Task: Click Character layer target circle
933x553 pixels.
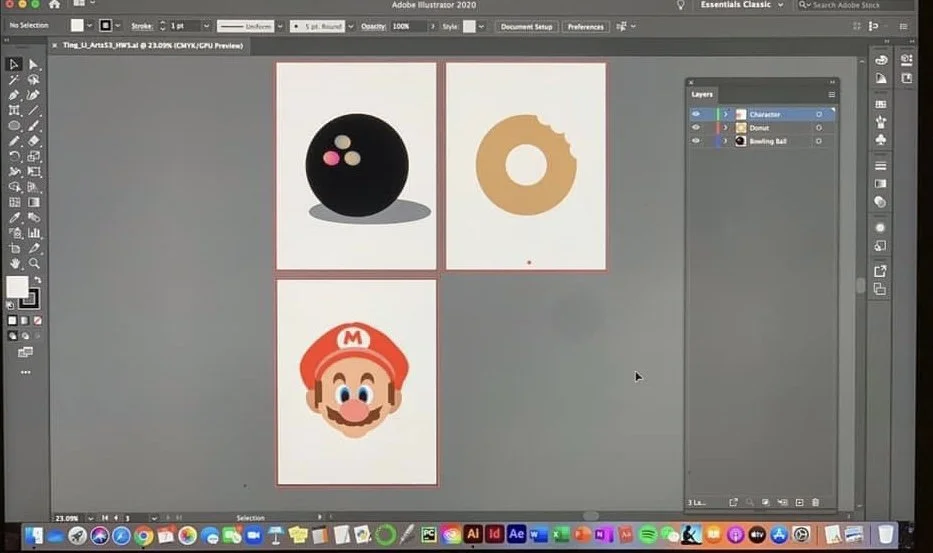Action: tap(819, 114)
